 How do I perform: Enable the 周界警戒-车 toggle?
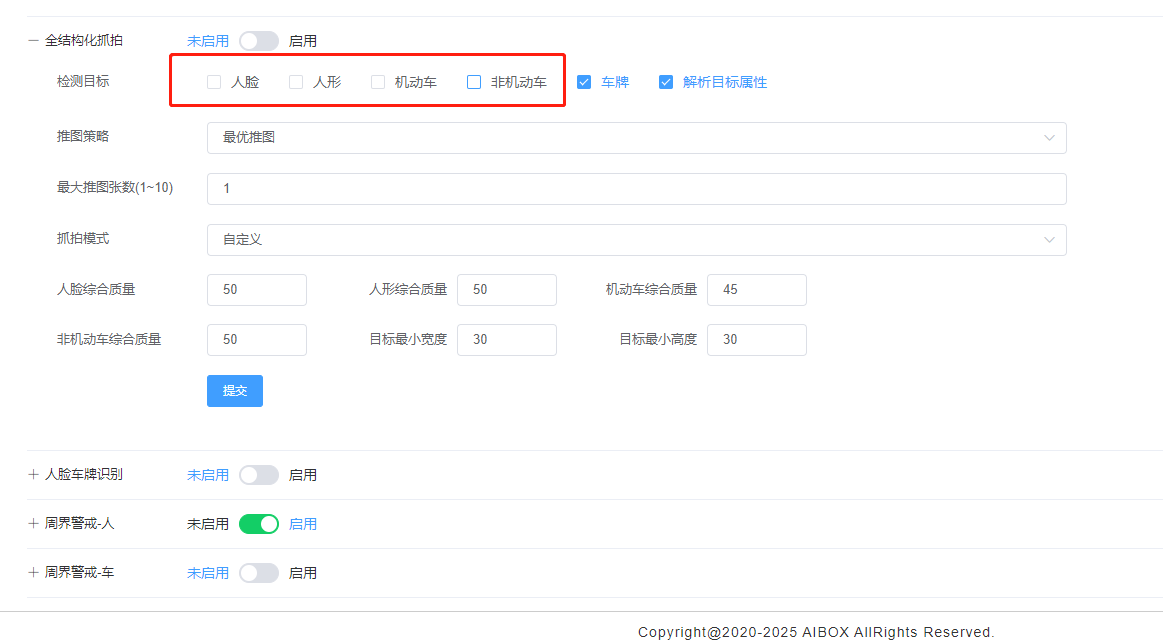click(258, 572)
